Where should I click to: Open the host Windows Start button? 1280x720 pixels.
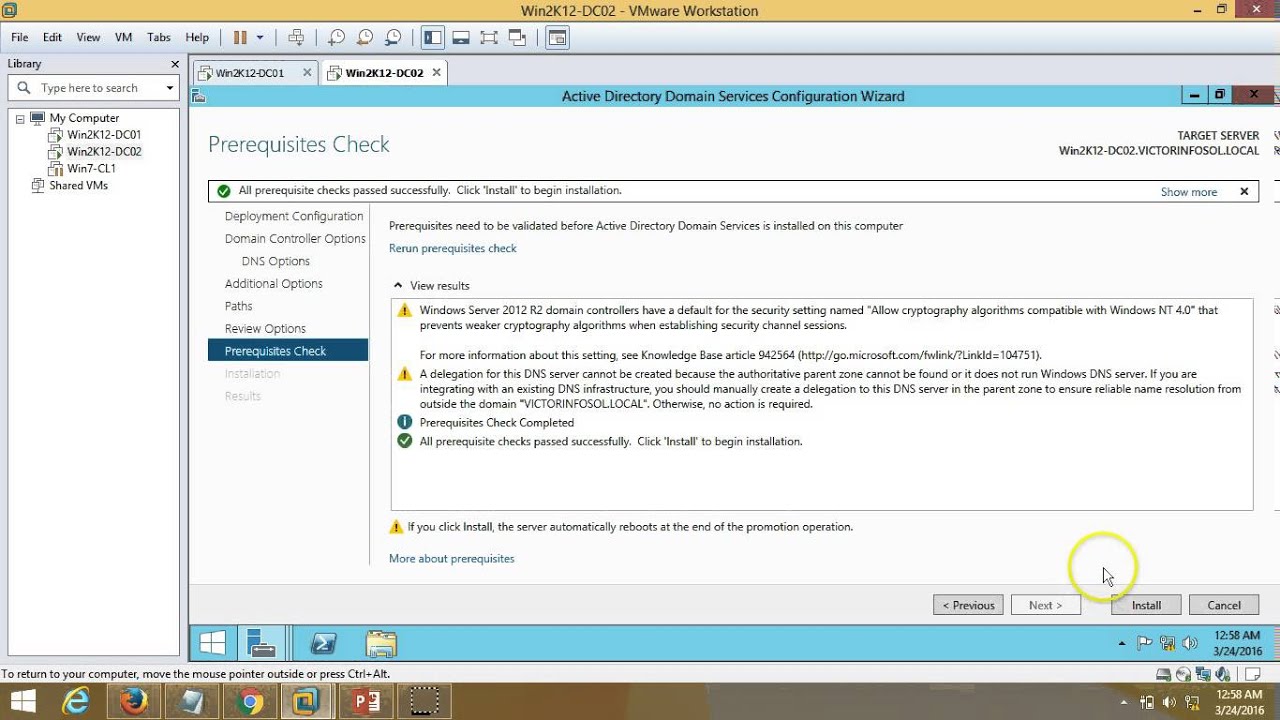pos(22,701)
